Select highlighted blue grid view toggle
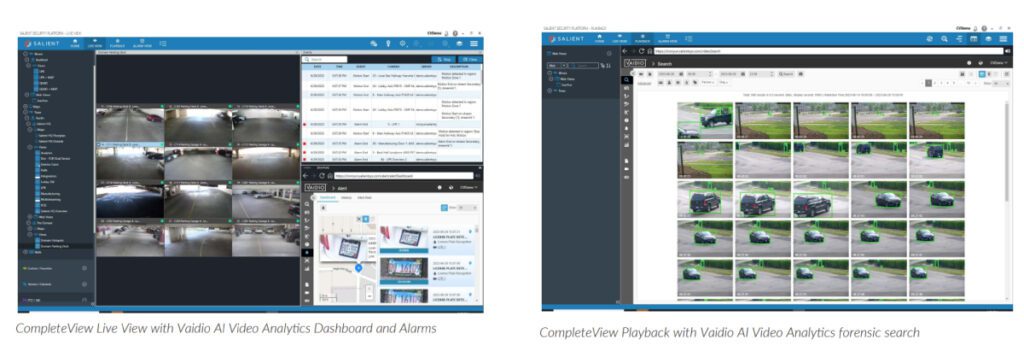1024x363 pixels. click(982, 74)
